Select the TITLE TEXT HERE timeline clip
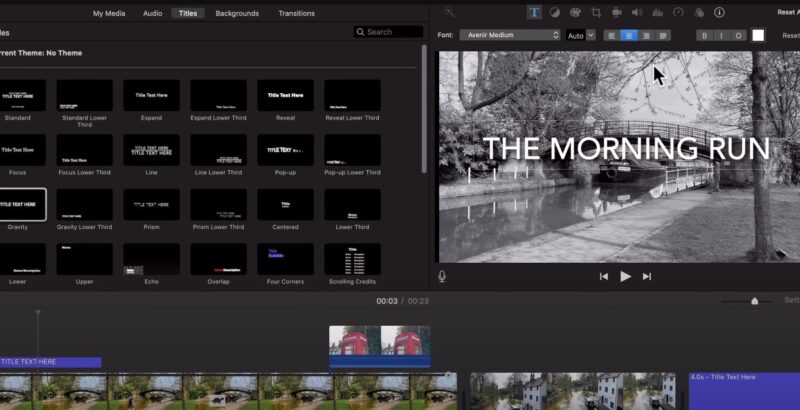 click(51, 362)
